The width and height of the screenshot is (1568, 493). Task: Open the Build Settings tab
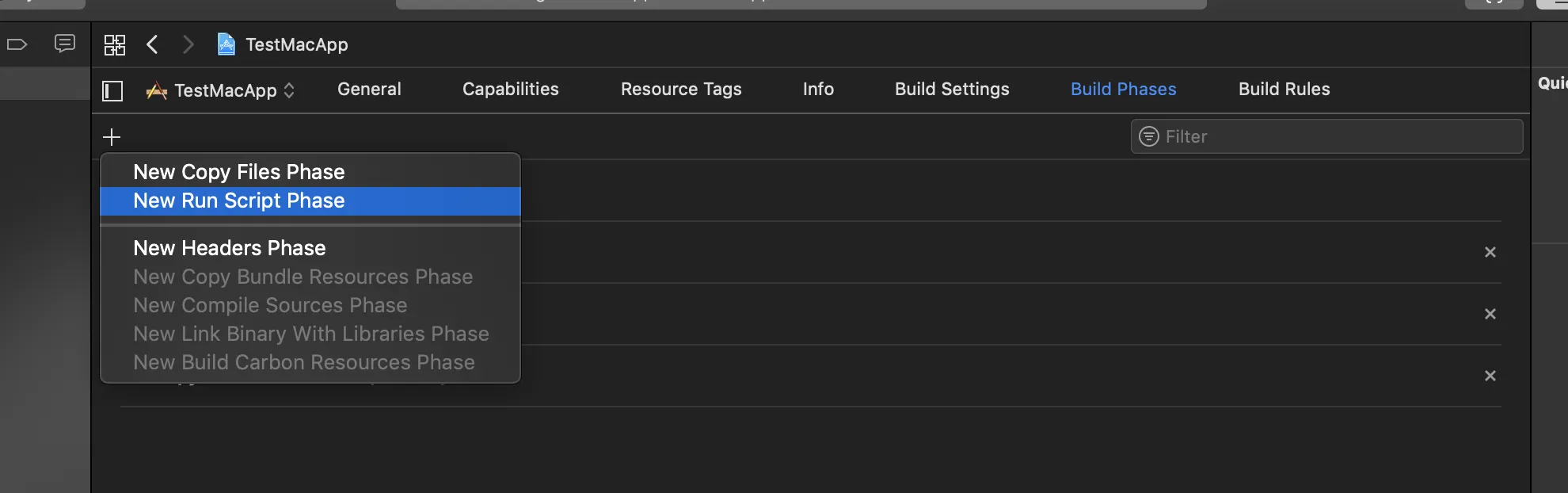pos(952,90)
